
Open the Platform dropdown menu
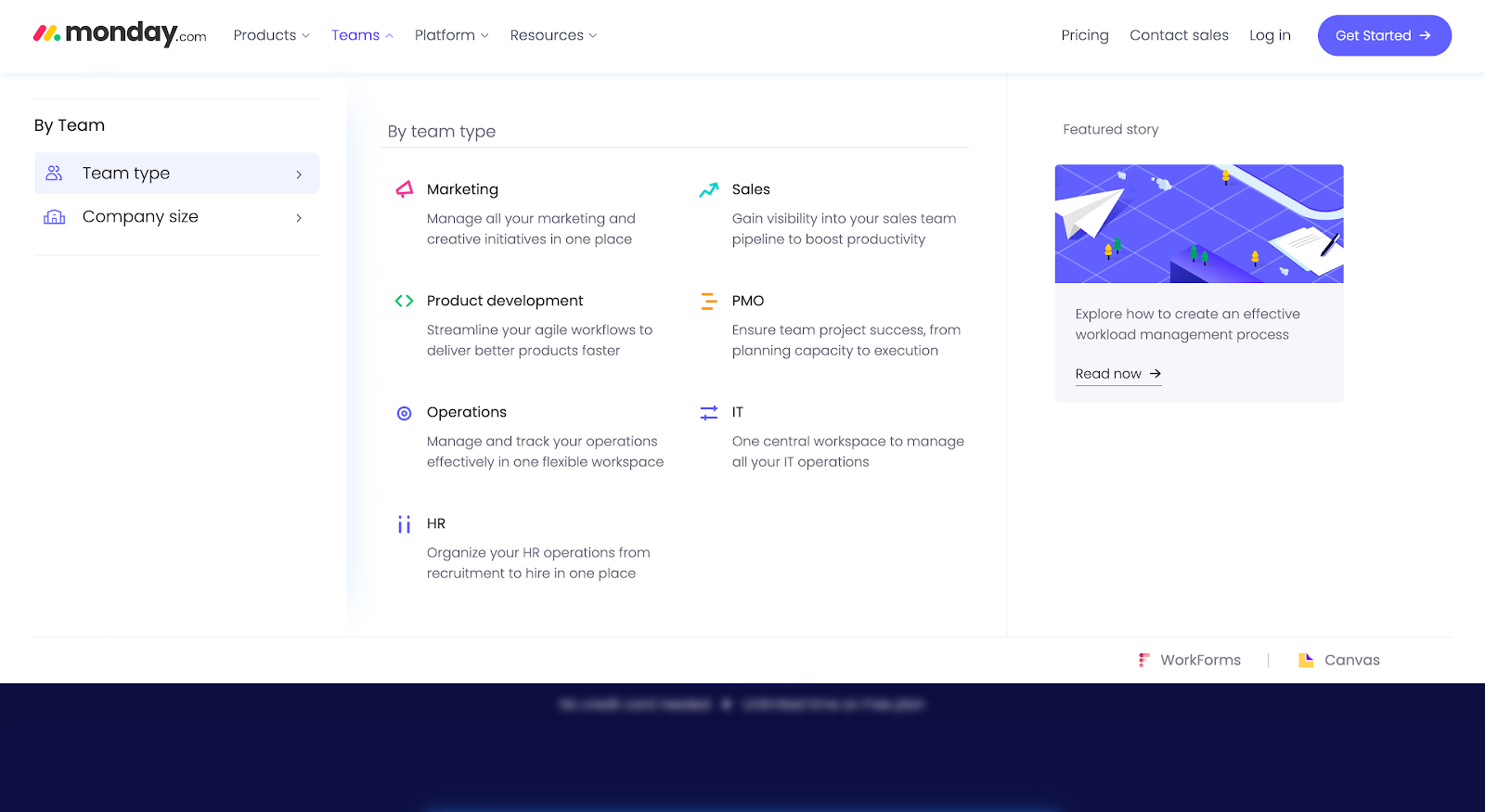coord(451,35)
